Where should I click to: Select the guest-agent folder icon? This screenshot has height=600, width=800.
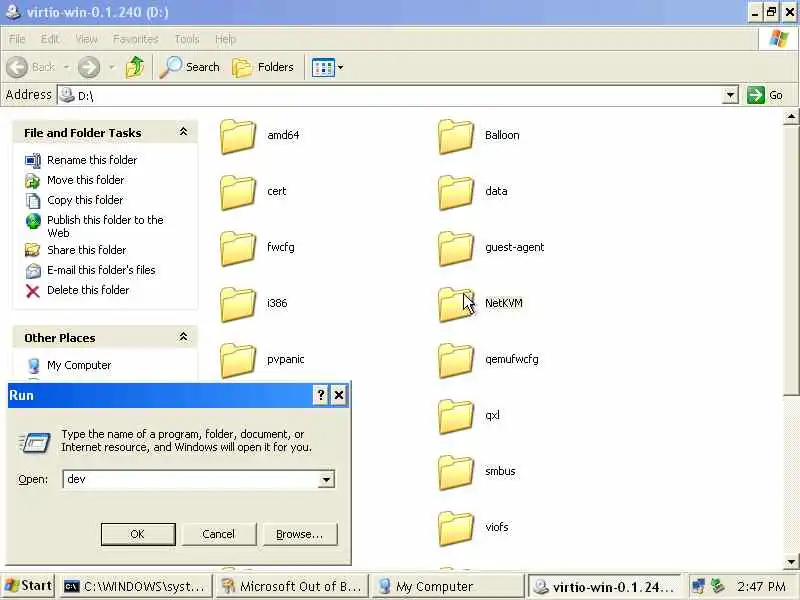[456, 248]
